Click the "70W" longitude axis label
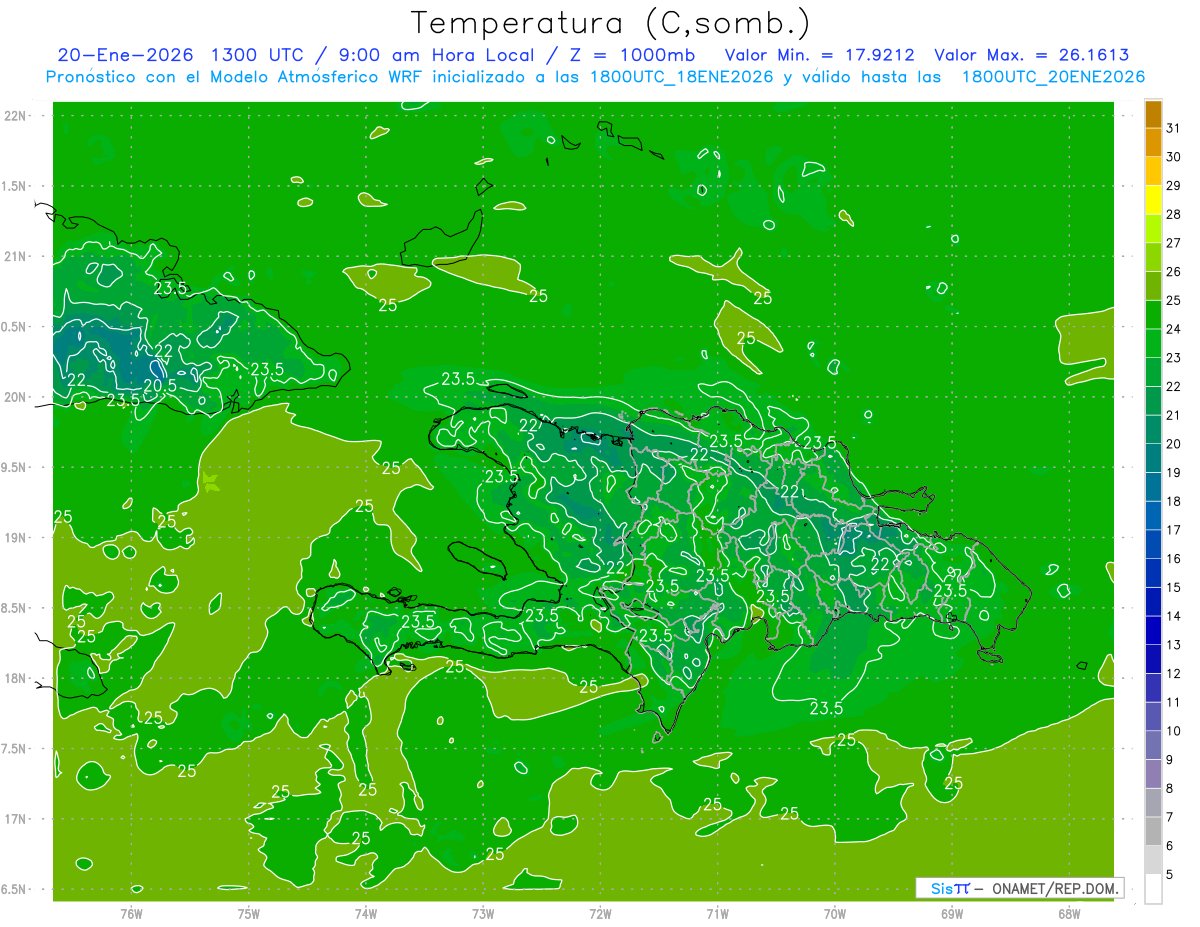Screen dimensions: 1200x927 tap(835, 914)
